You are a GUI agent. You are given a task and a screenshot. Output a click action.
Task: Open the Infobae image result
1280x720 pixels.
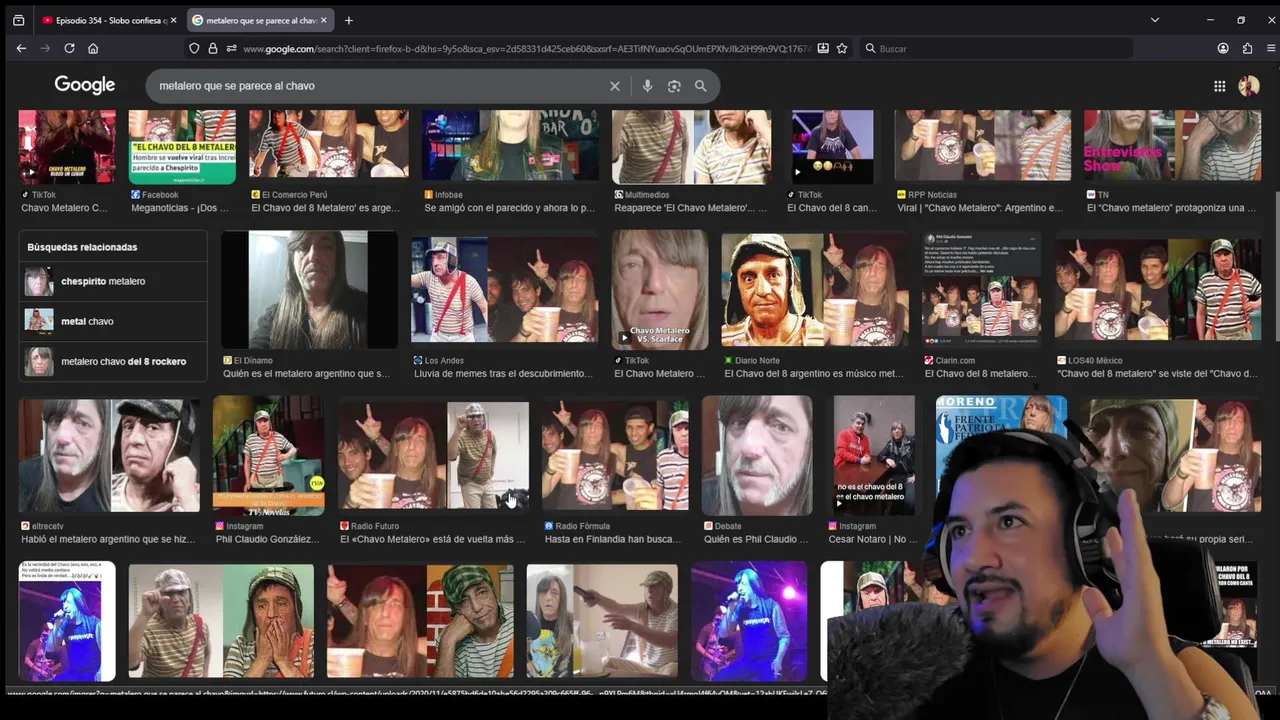[x=510, y=147]
